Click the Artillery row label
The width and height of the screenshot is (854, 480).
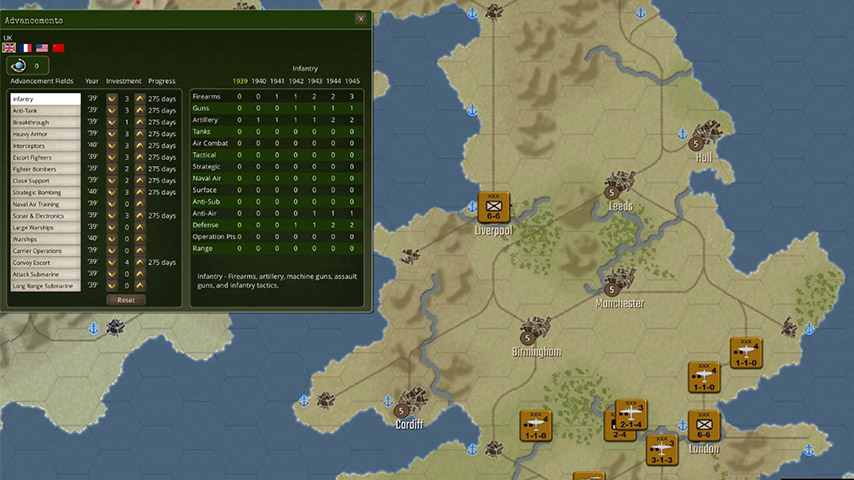pos(205,120)
